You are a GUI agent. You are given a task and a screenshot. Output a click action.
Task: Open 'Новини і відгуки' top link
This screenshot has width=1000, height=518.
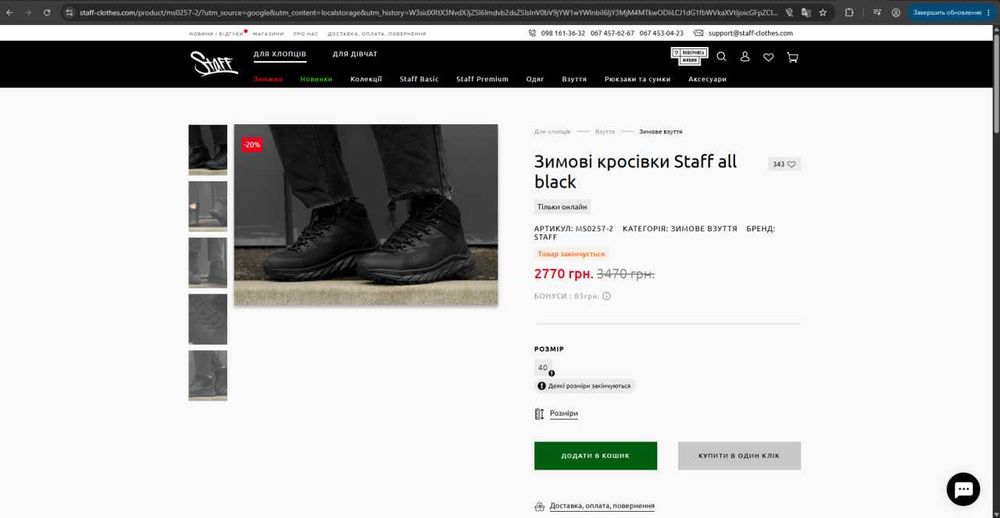pos(216,34)
